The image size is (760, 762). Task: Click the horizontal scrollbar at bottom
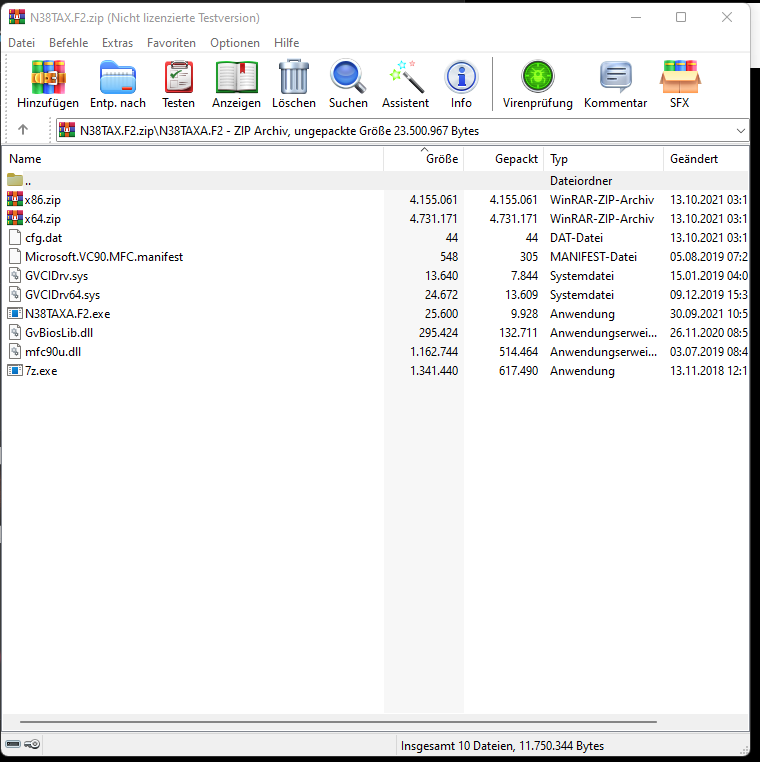(x=338, y=722)
